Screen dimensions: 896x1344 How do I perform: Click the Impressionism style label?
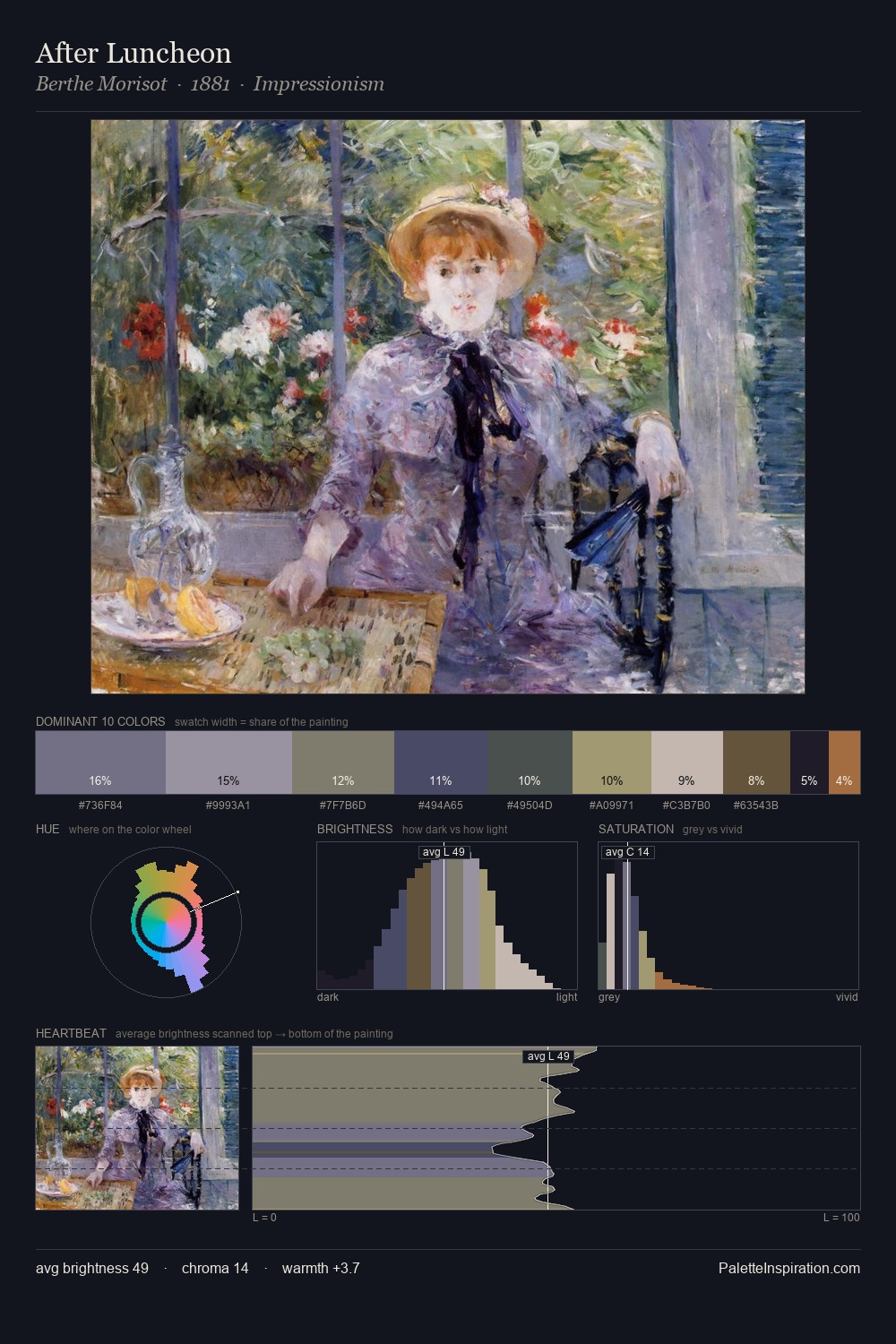click(319, 84)
